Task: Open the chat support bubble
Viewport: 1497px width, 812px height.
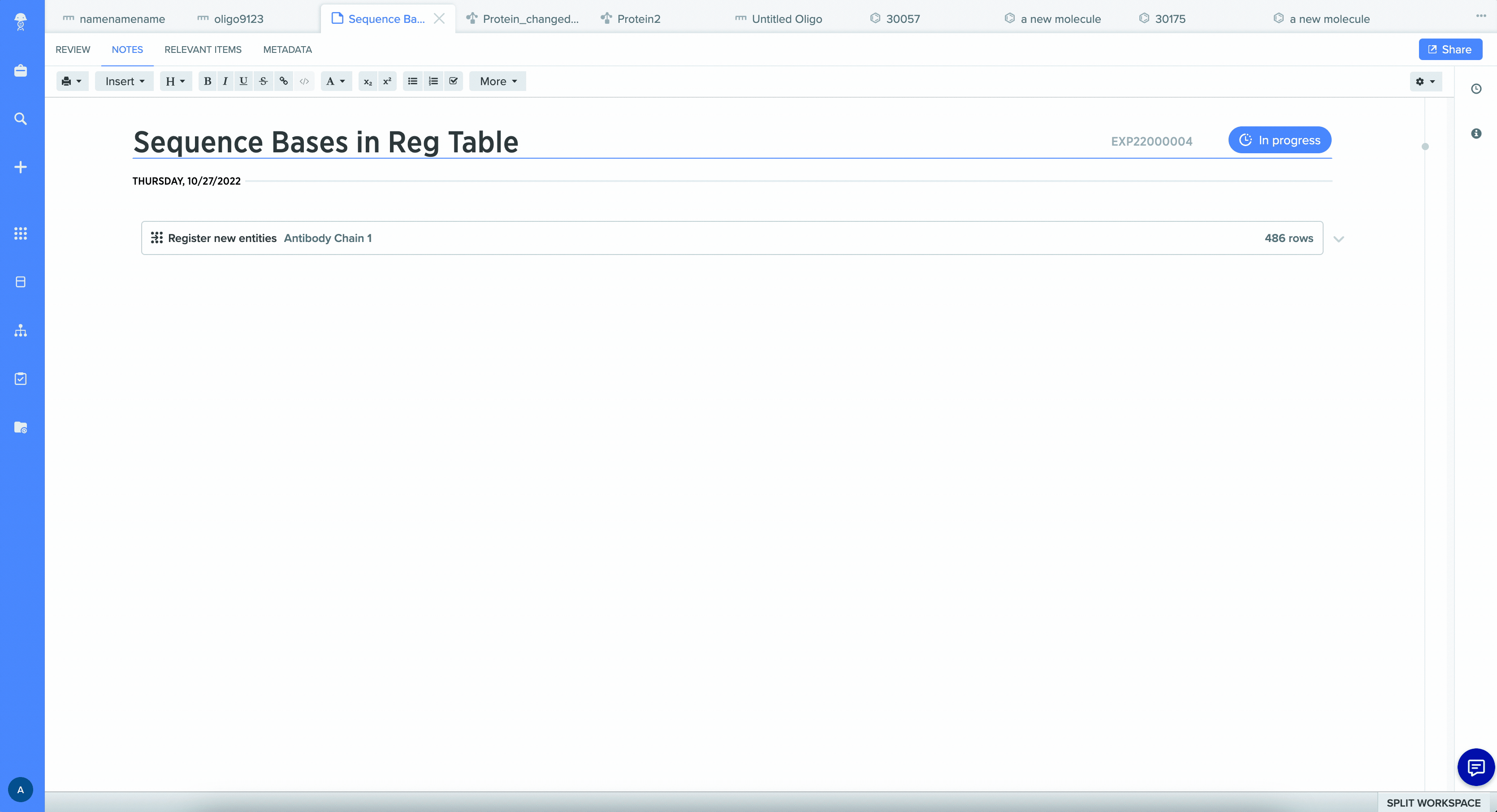Action: coord(1476,768)
